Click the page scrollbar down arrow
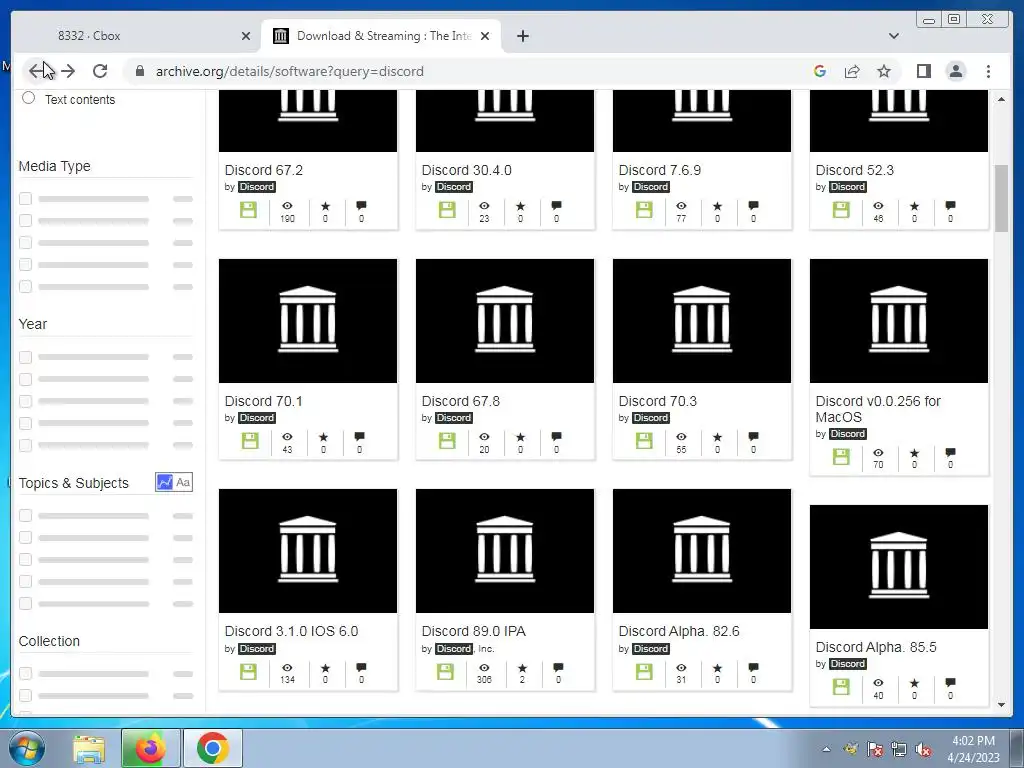1024x768 pixels. [x=1001, y=705]
